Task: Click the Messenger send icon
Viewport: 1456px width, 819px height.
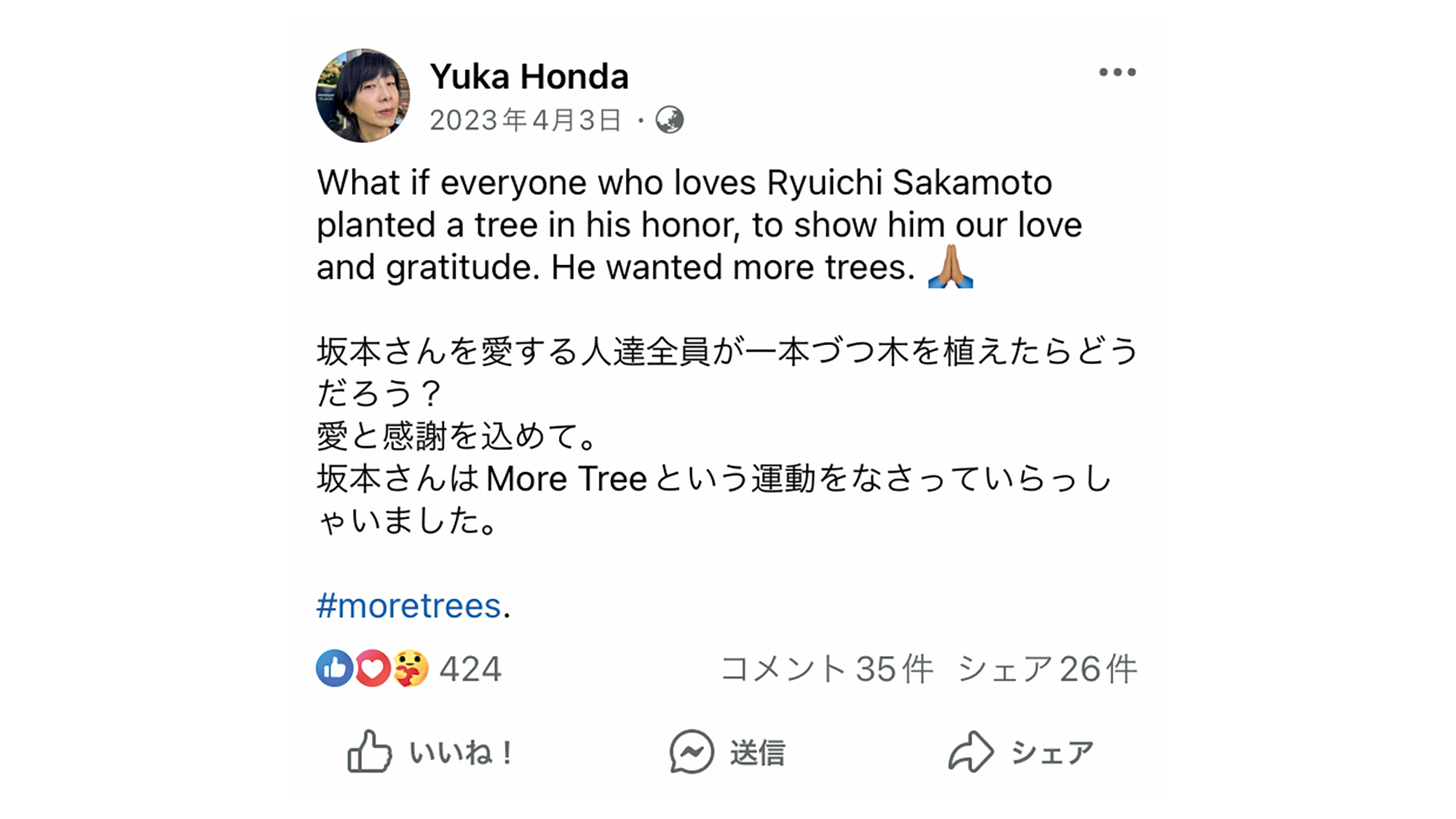Action: click(x=692, y=751)
